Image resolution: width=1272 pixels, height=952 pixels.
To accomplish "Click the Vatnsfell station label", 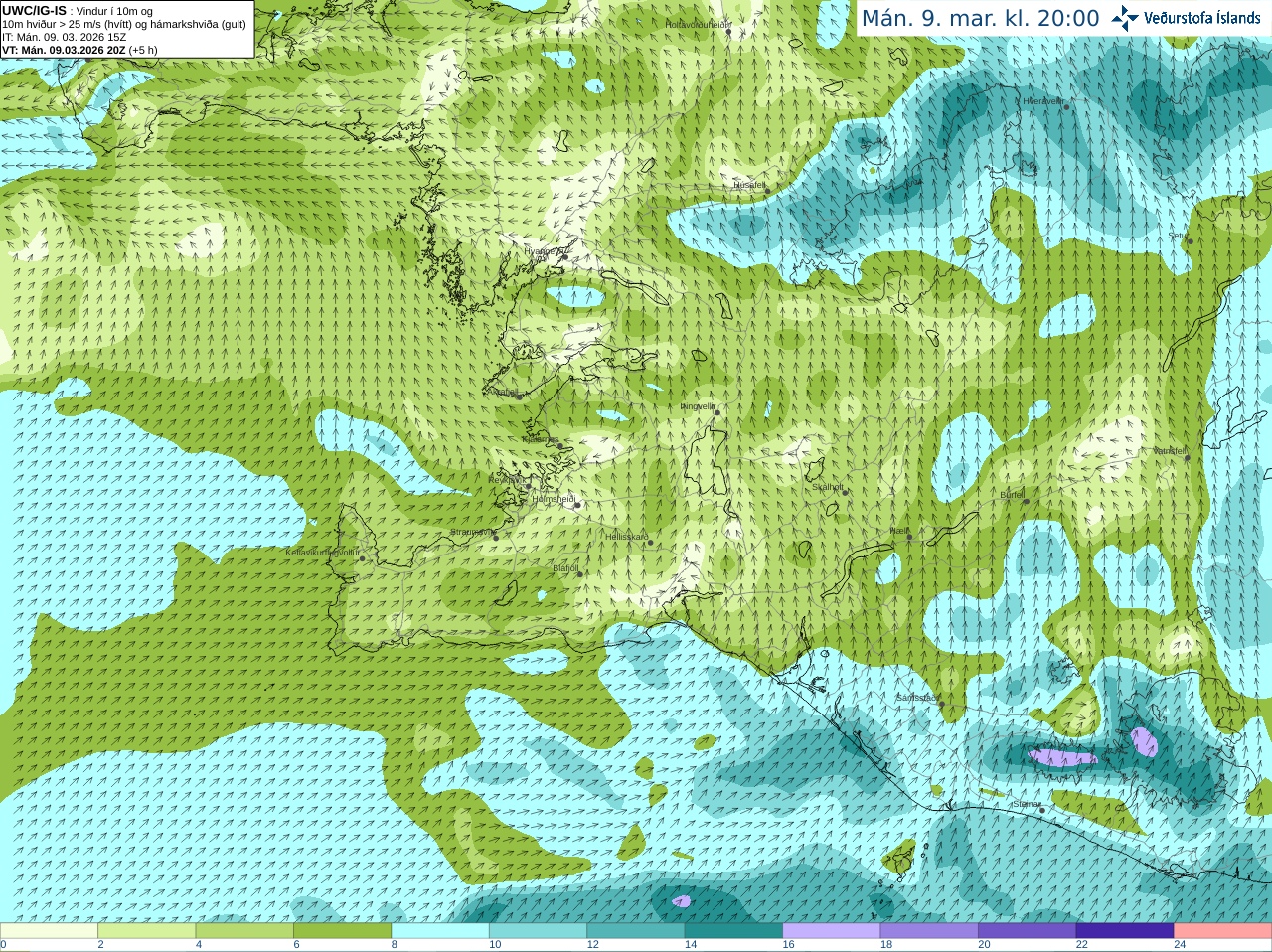I will (1170, 451).
